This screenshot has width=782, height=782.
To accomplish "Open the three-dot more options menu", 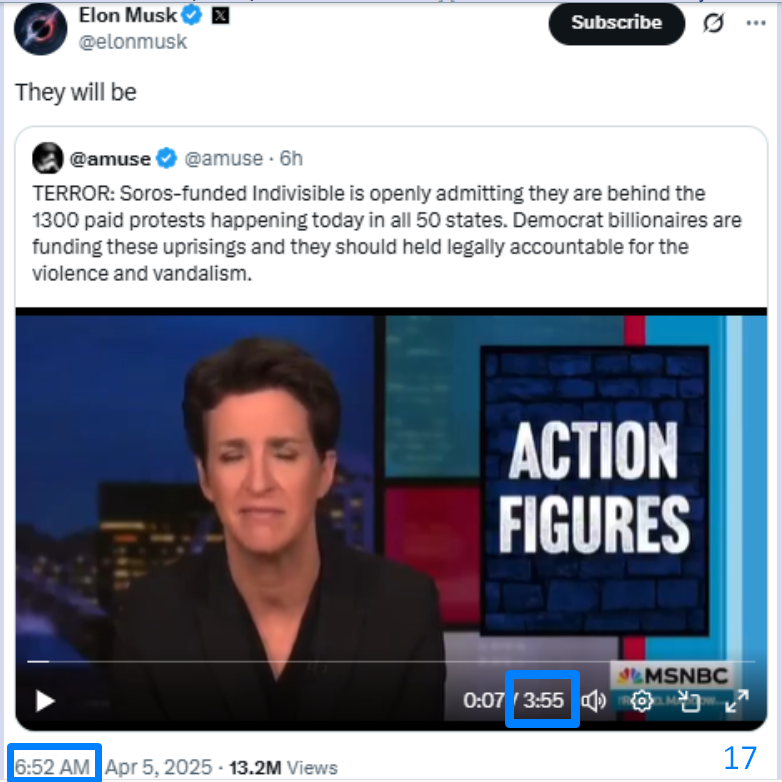I will pyautogui.click(x=756, y=23).
